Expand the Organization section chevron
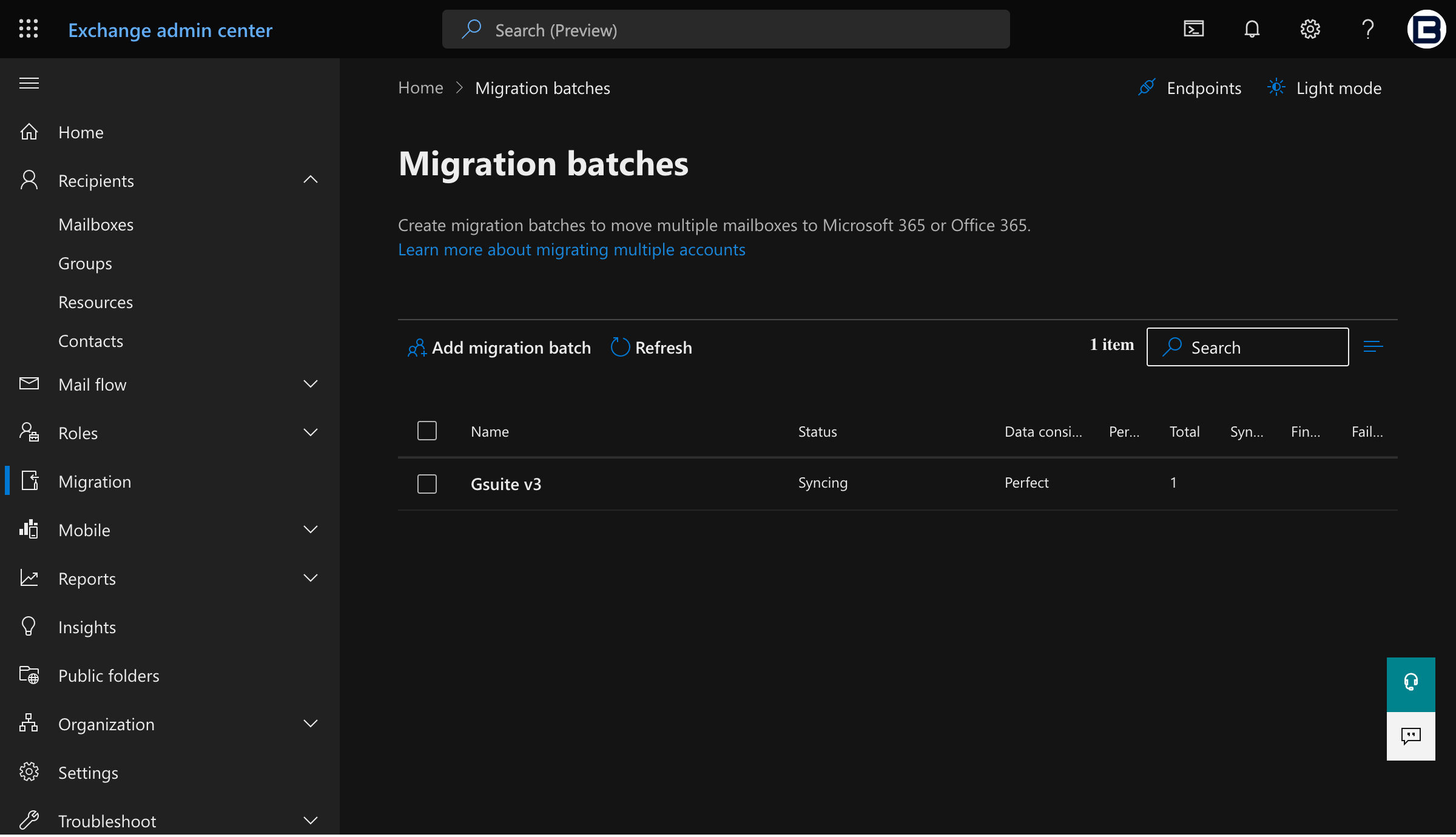1456x837 pixels. pos(311,724)
